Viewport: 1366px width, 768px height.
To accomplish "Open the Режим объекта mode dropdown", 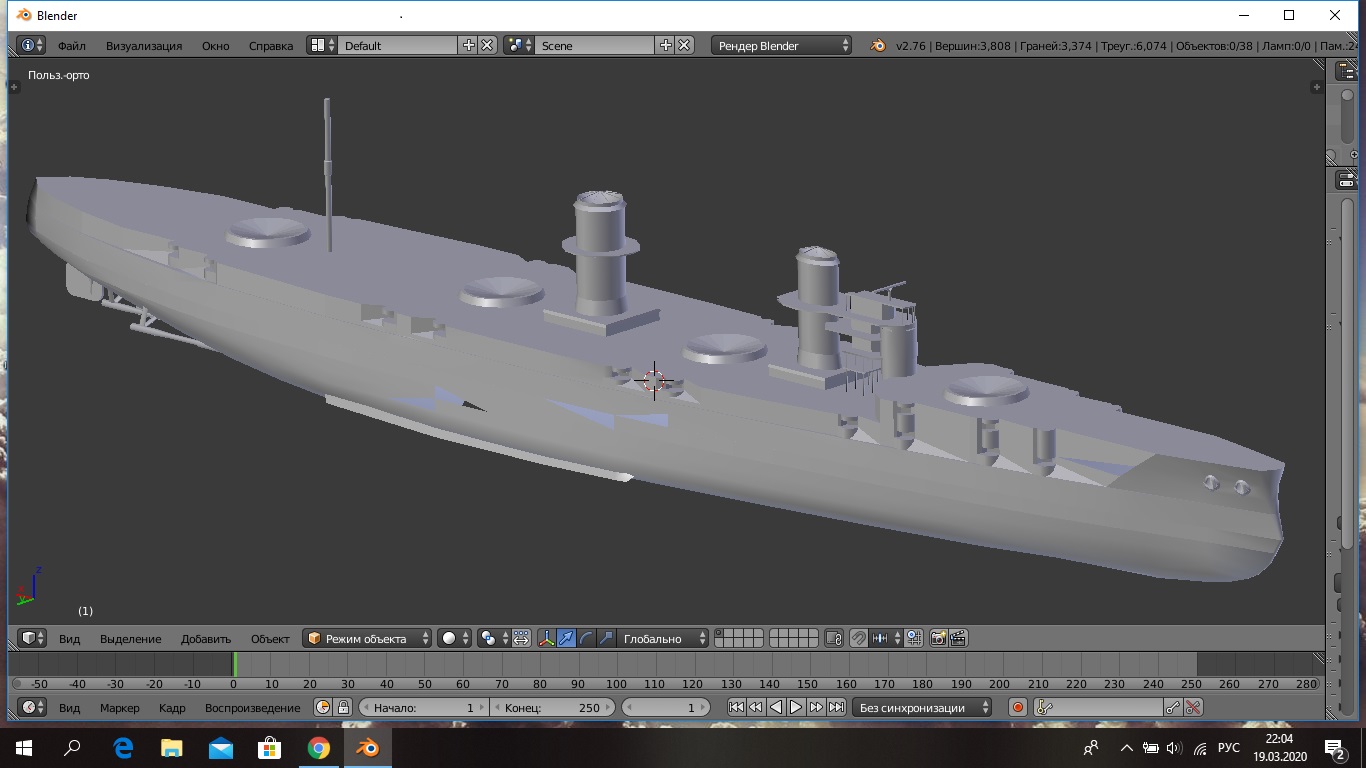I will 367,638.
